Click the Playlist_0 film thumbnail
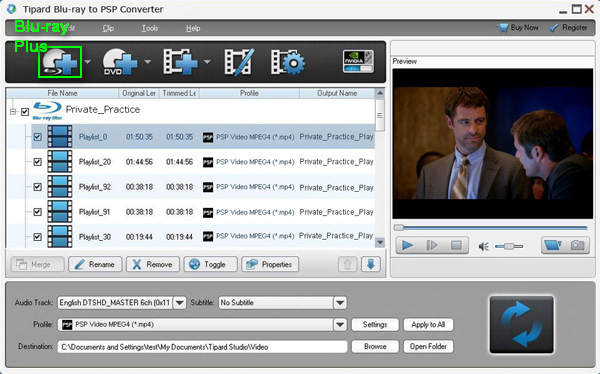The image size is (600, 374). point(60,137)
